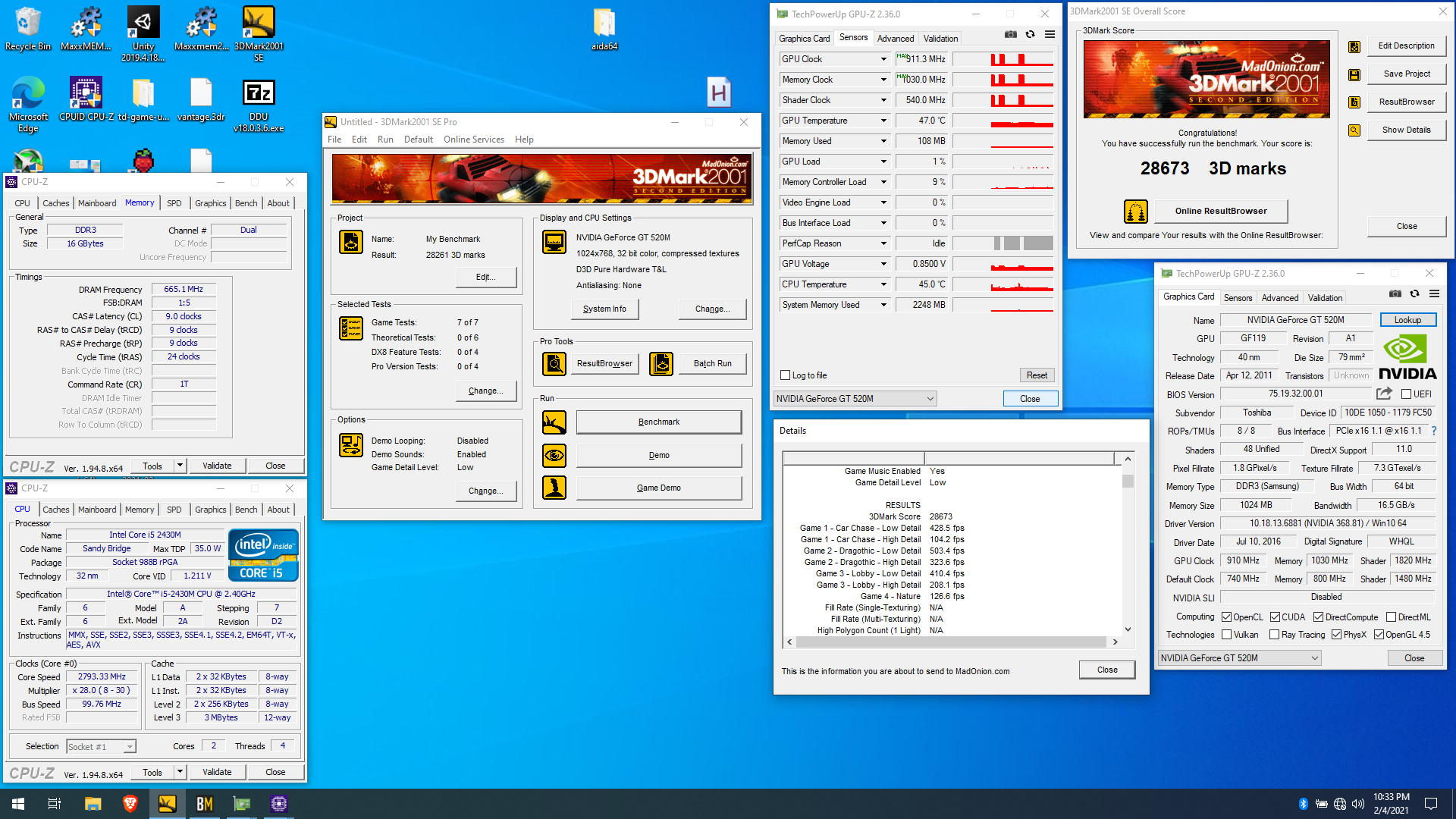Open Online Services menu in 3DMark2001
The width and height of the screenshot is (1456, 819).
coord(473,140)
